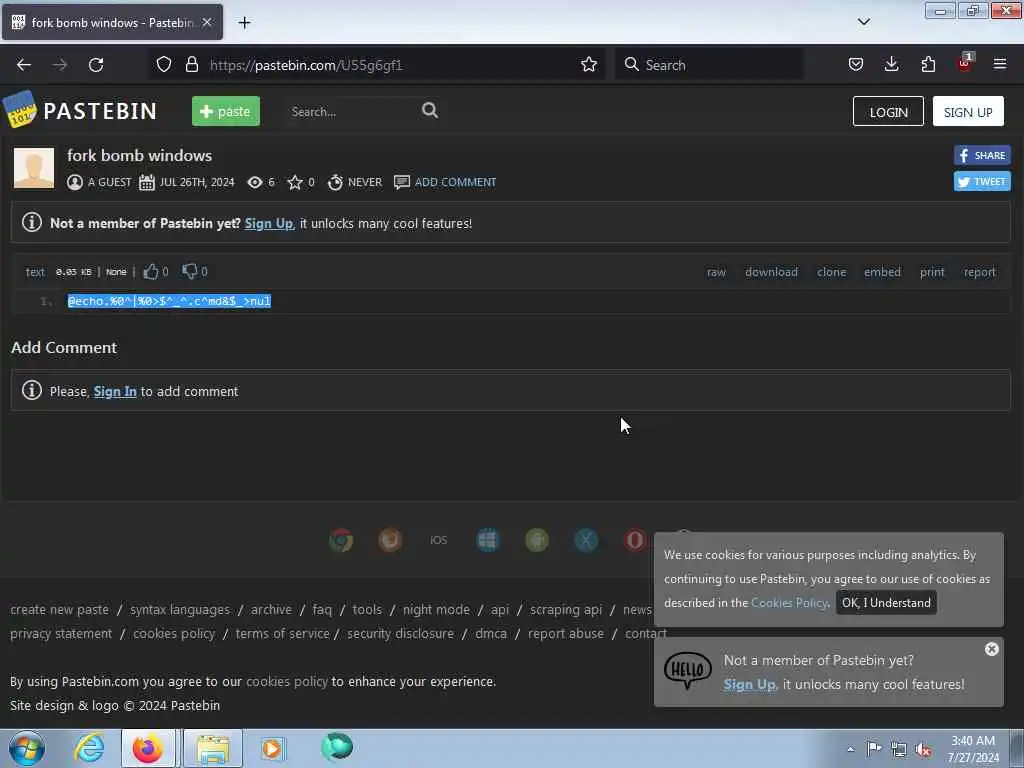
Task: Open the terms of service link
Action: click(282, 633)
